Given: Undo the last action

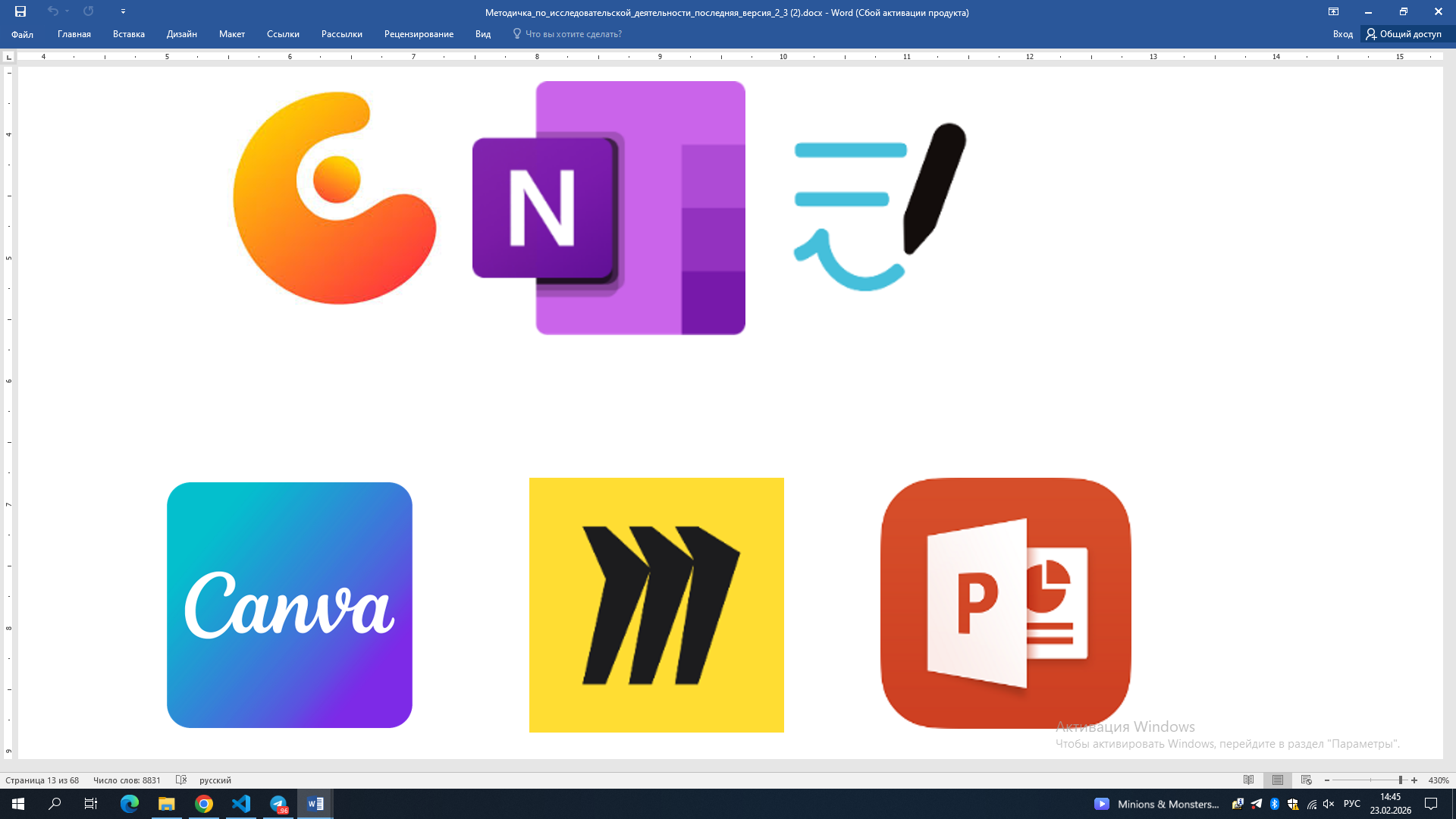Looking at the screenshot, I should point(52,11).
